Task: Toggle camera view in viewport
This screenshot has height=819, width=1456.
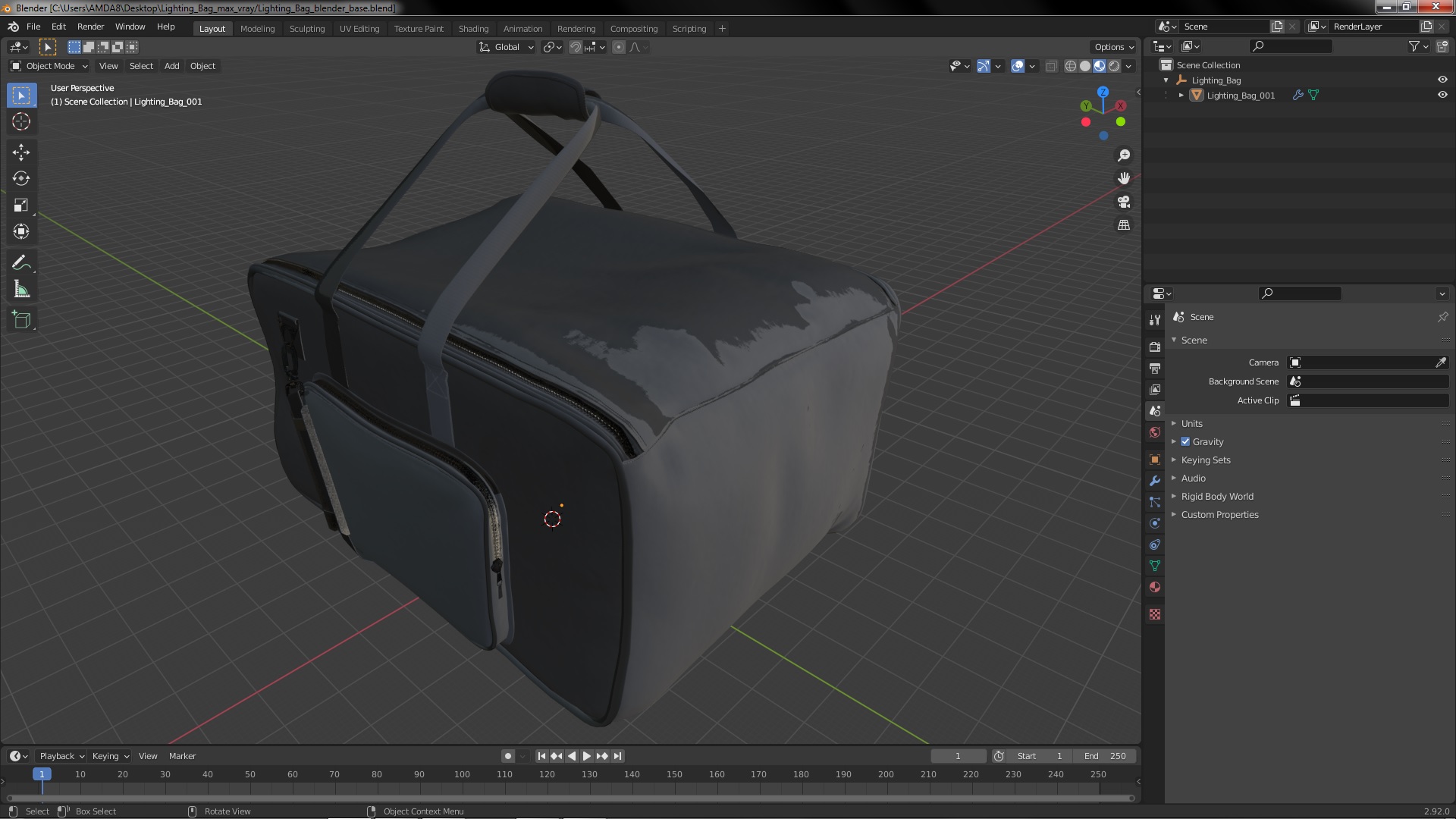Action: [1124, 202]
